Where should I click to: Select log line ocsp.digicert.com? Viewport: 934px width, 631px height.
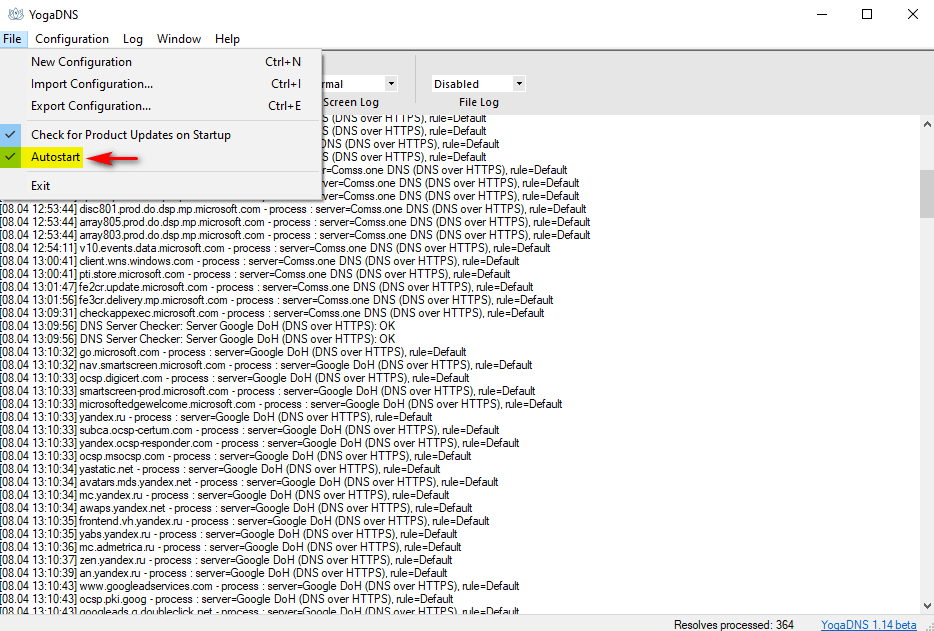235,378
